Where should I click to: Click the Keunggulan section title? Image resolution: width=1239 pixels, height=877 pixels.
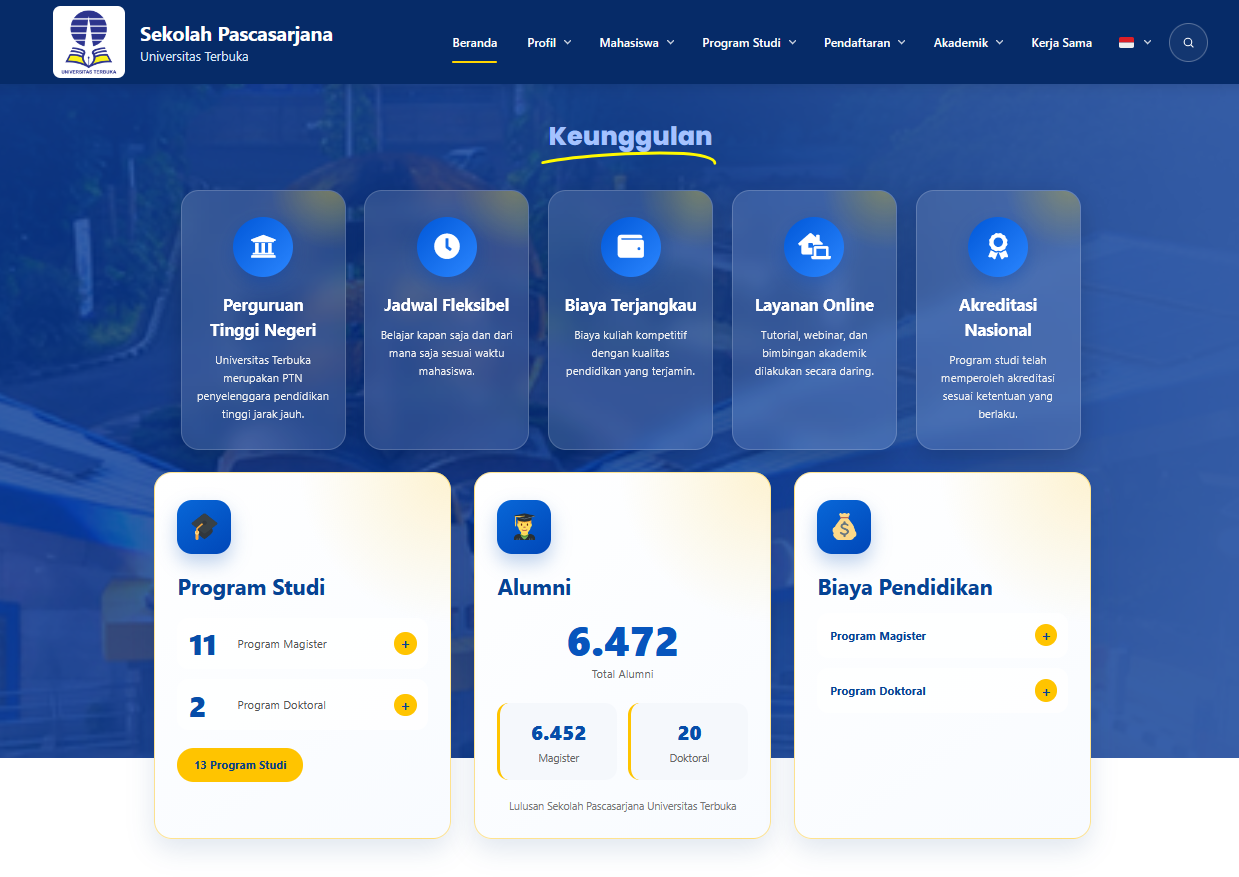[x=630, y=137]
